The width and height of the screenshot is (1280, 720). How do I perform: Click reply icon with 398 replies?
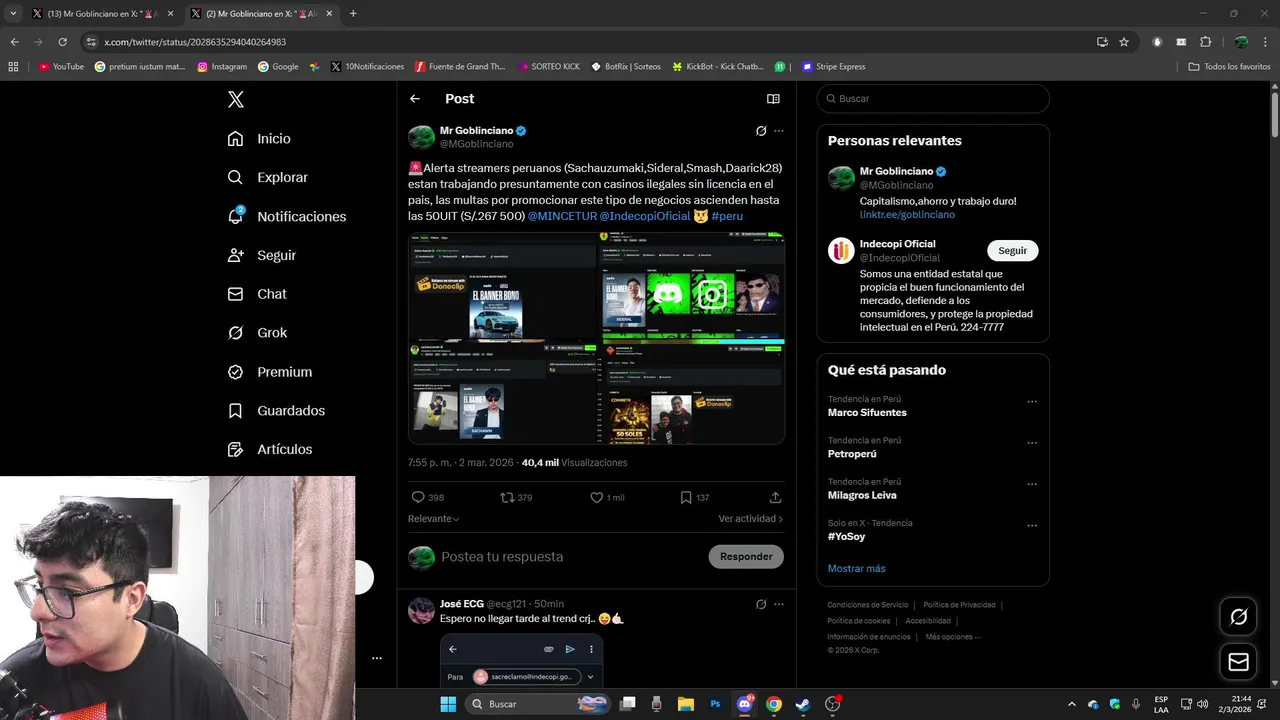(x=418, y=497)
